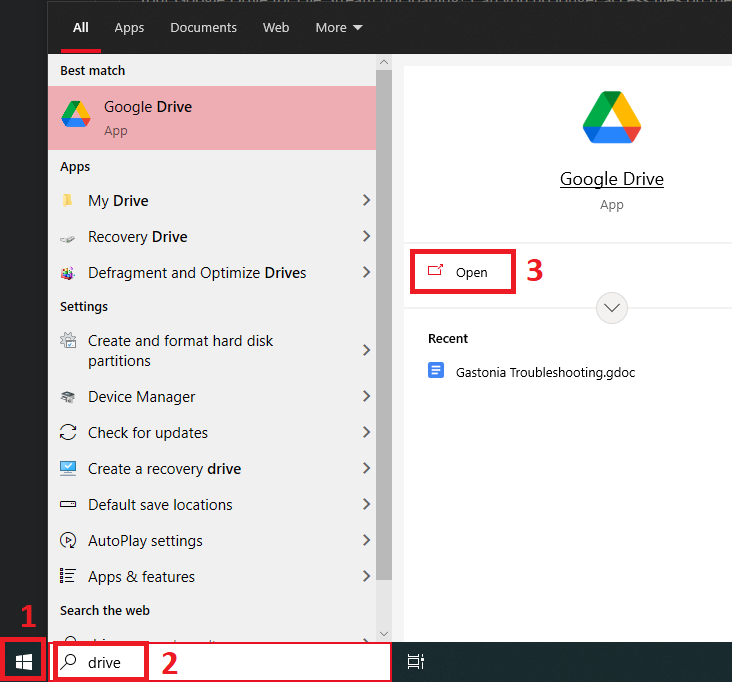Expand Recovery Drive result arrow
This screenshot has height=682, width=732.
click(366, 236)
